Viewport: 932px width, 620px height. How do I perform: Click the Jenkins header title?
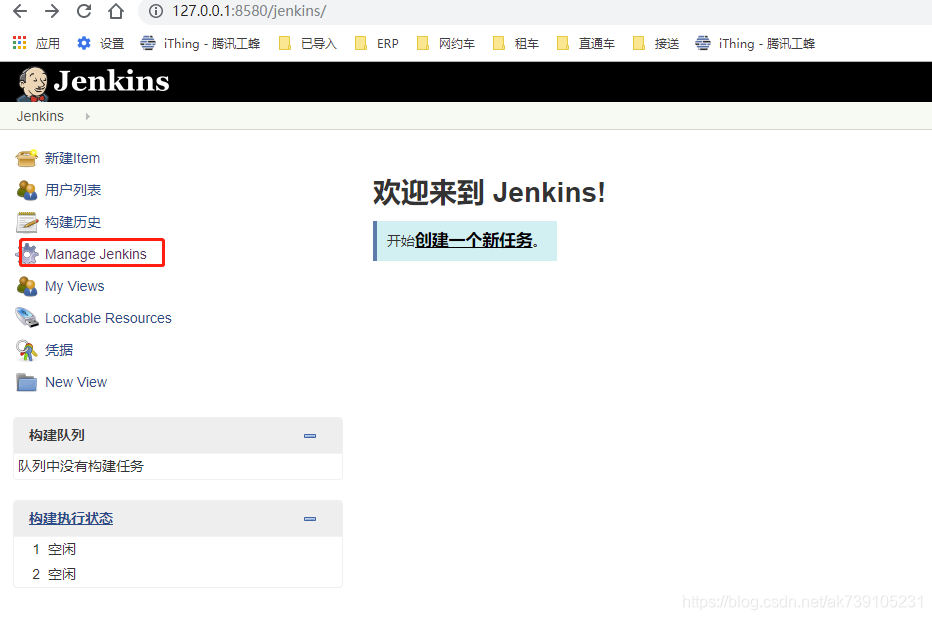pyautogui.click(x=112, y=81)
